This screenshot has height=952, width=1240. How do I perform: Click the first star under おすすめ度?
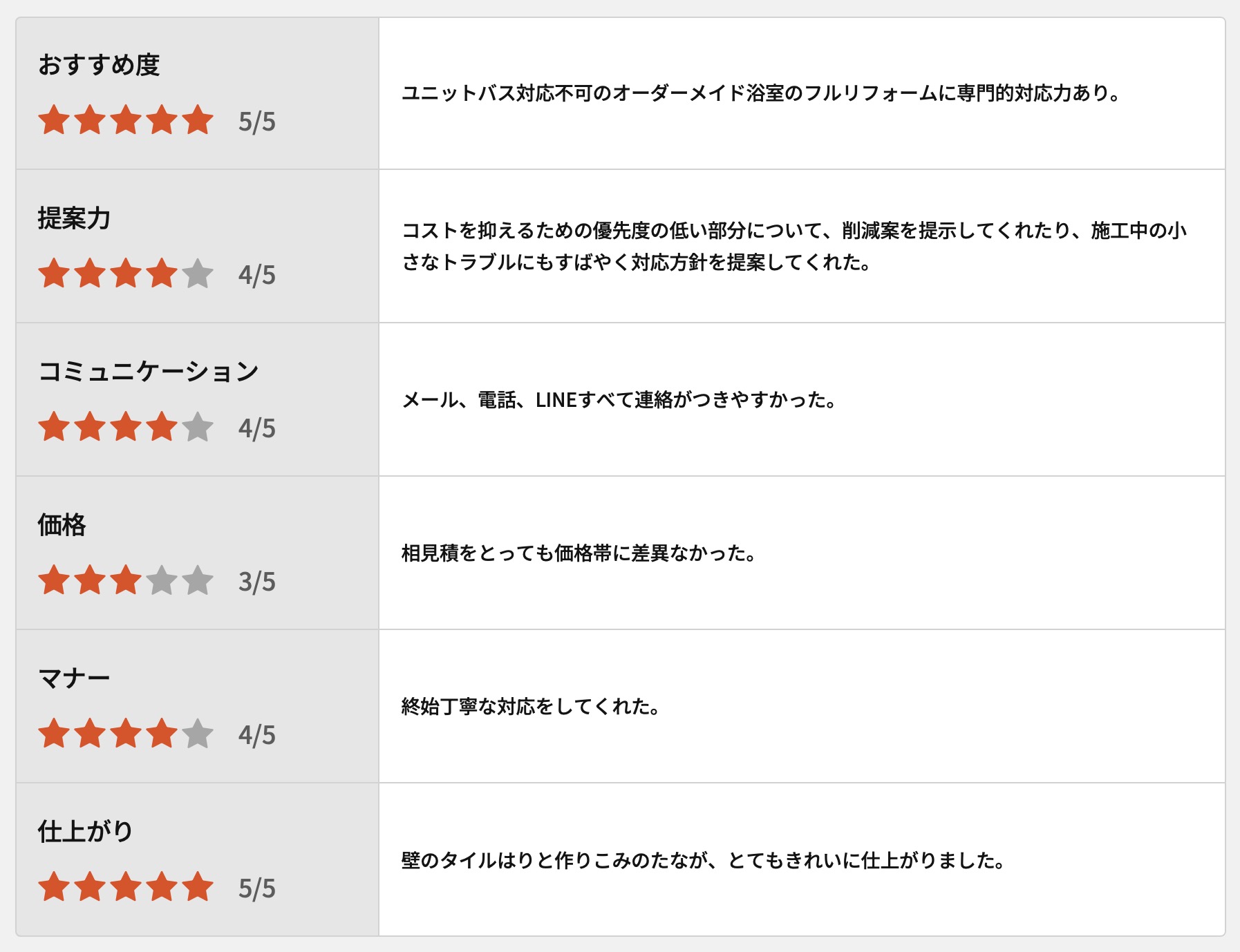point(54,120)
